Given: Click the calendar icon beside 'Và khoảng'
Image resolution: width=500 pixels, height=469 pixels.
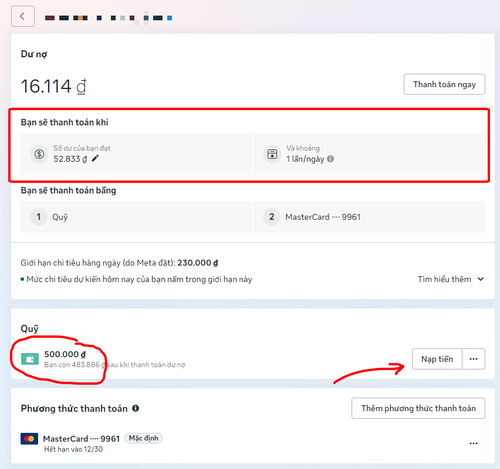Looking at the screenshot, I should (272, 154).
